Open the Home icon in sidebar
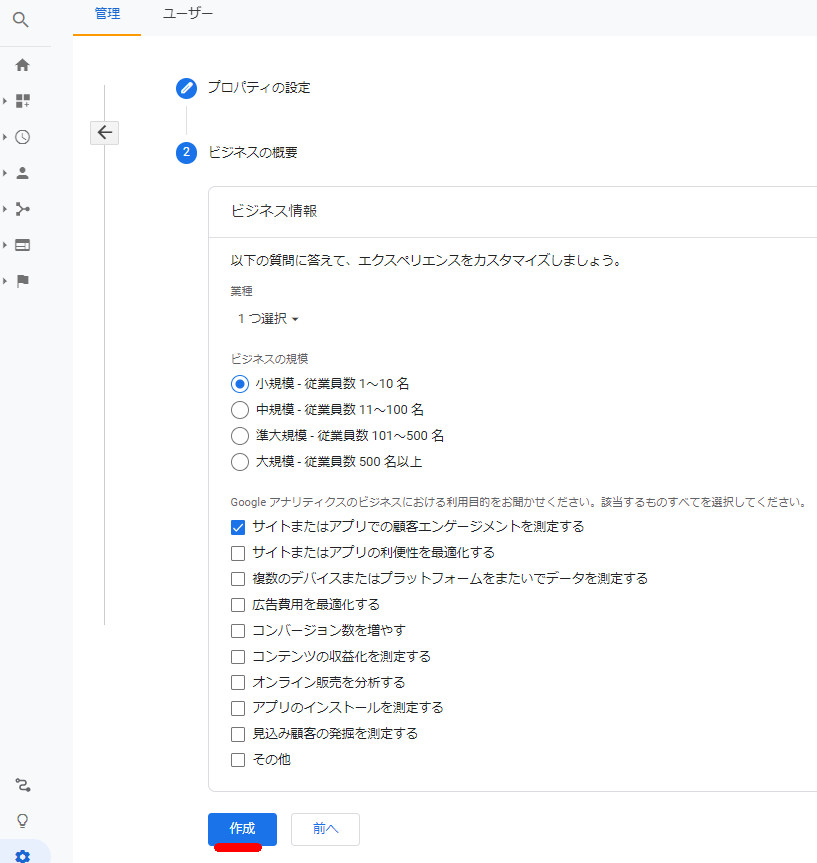The width and height of the screenshot is (817, 863). tap(22, 65)
